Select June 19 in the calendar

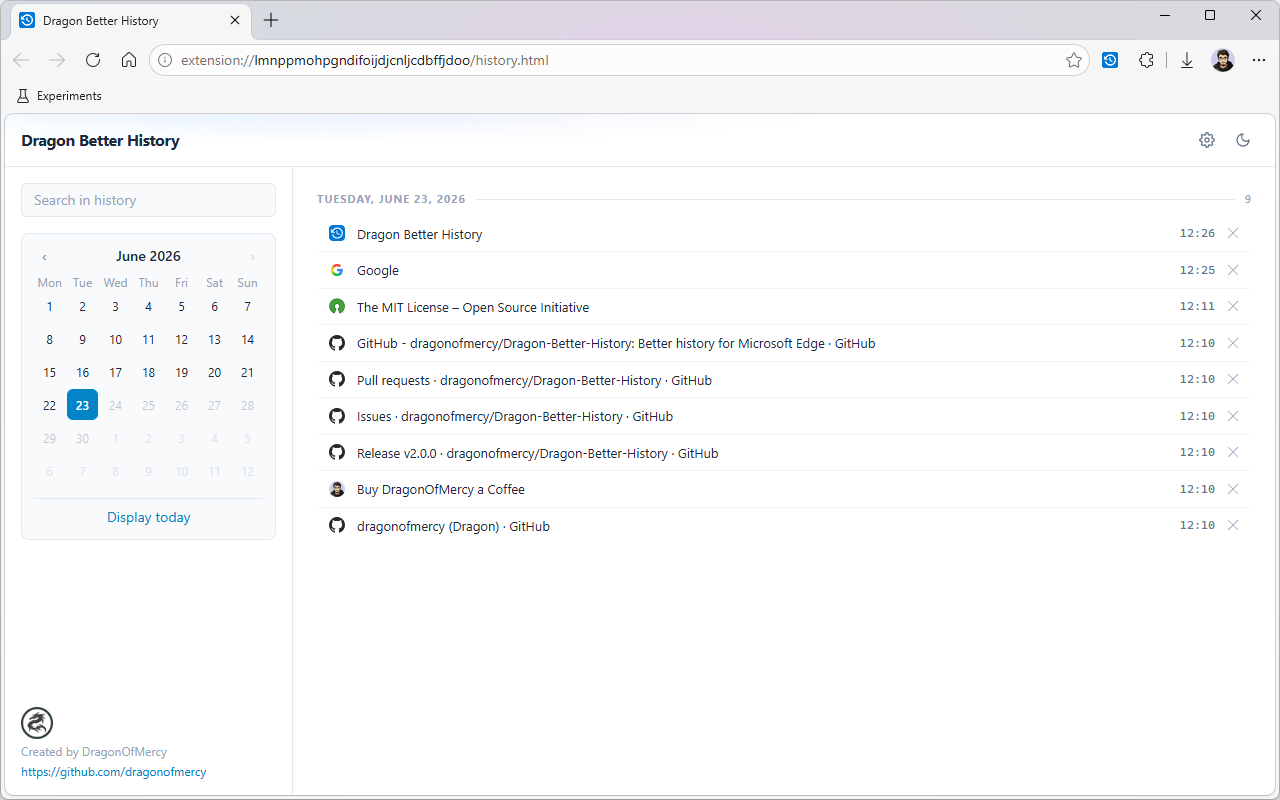[181, 372]
